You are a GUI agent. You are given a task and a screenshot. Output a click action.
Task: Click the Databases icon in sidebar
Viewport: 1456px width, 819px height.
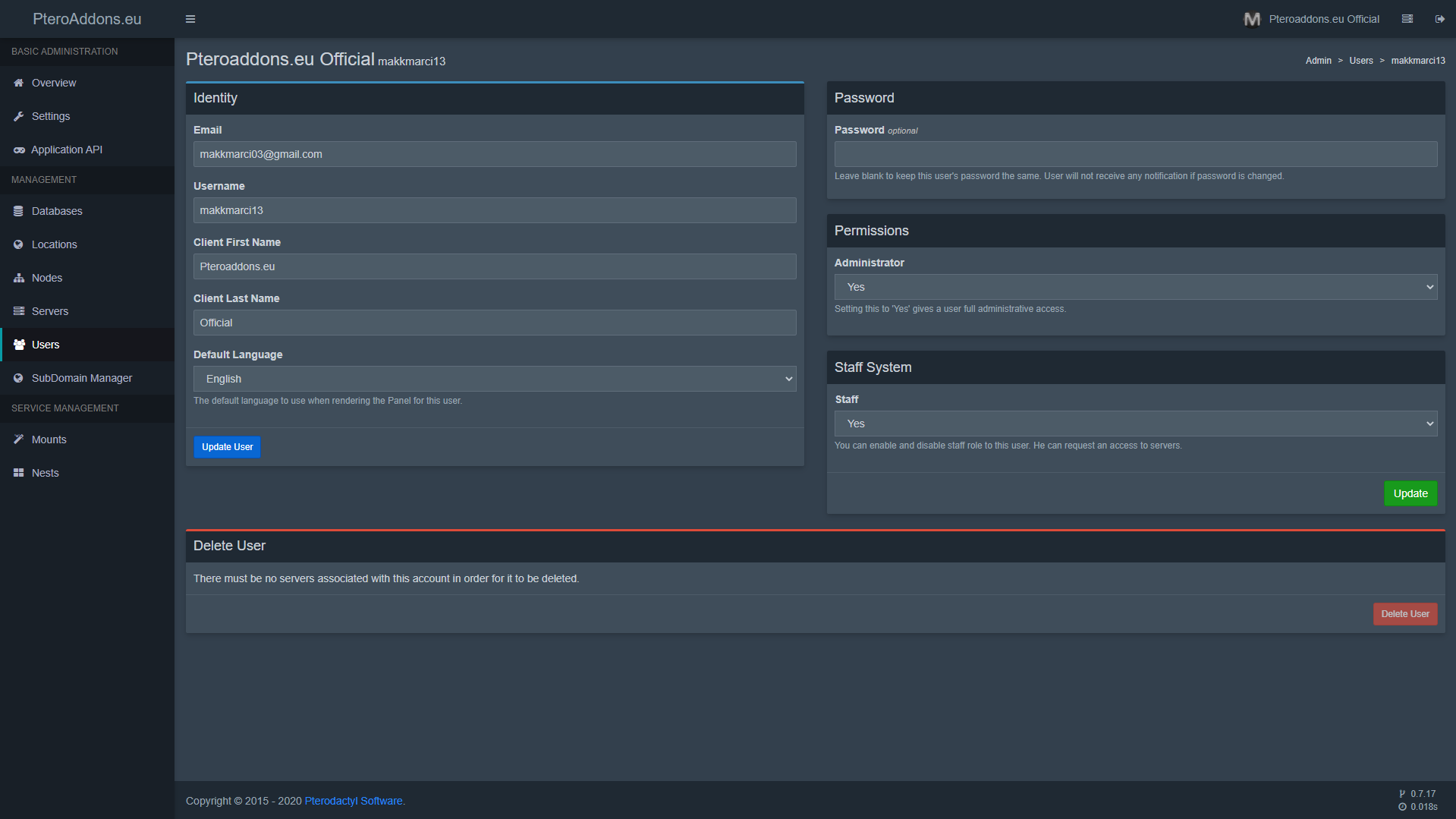[x=19, y=211]
